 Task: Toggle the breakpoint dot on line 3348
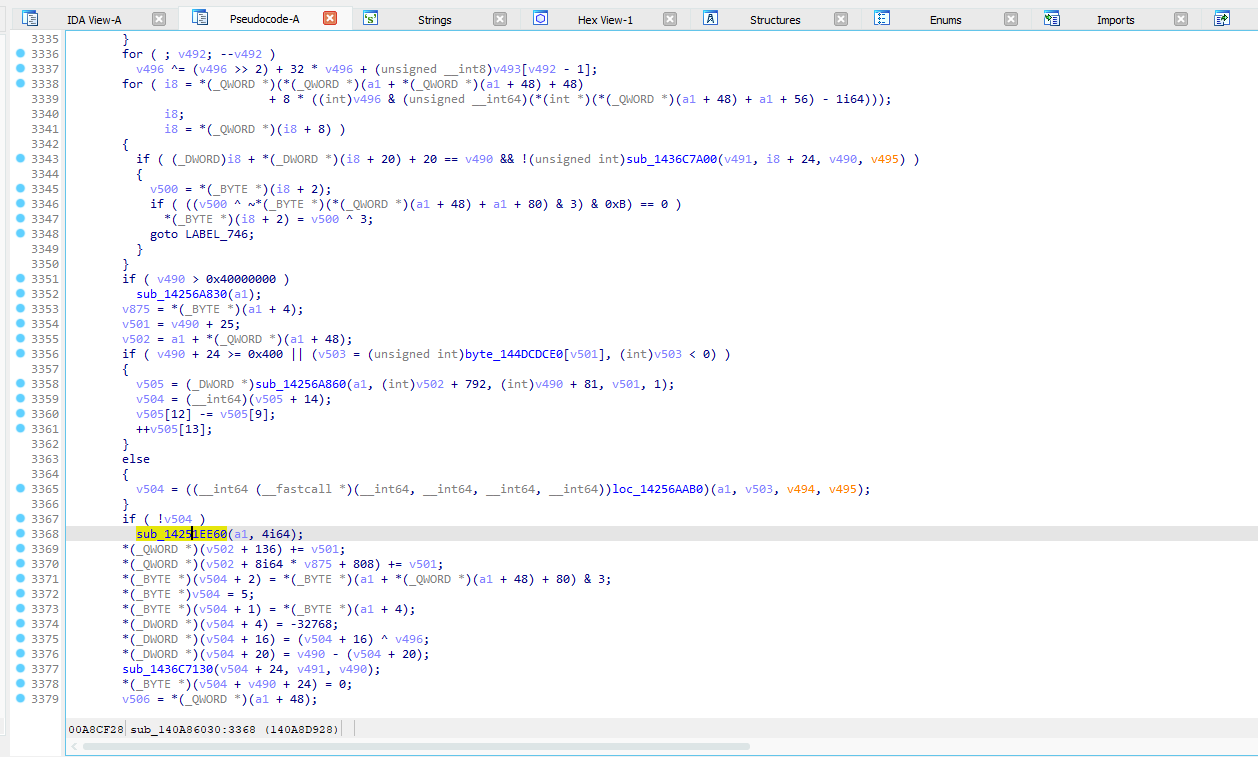tap(21, 234)
